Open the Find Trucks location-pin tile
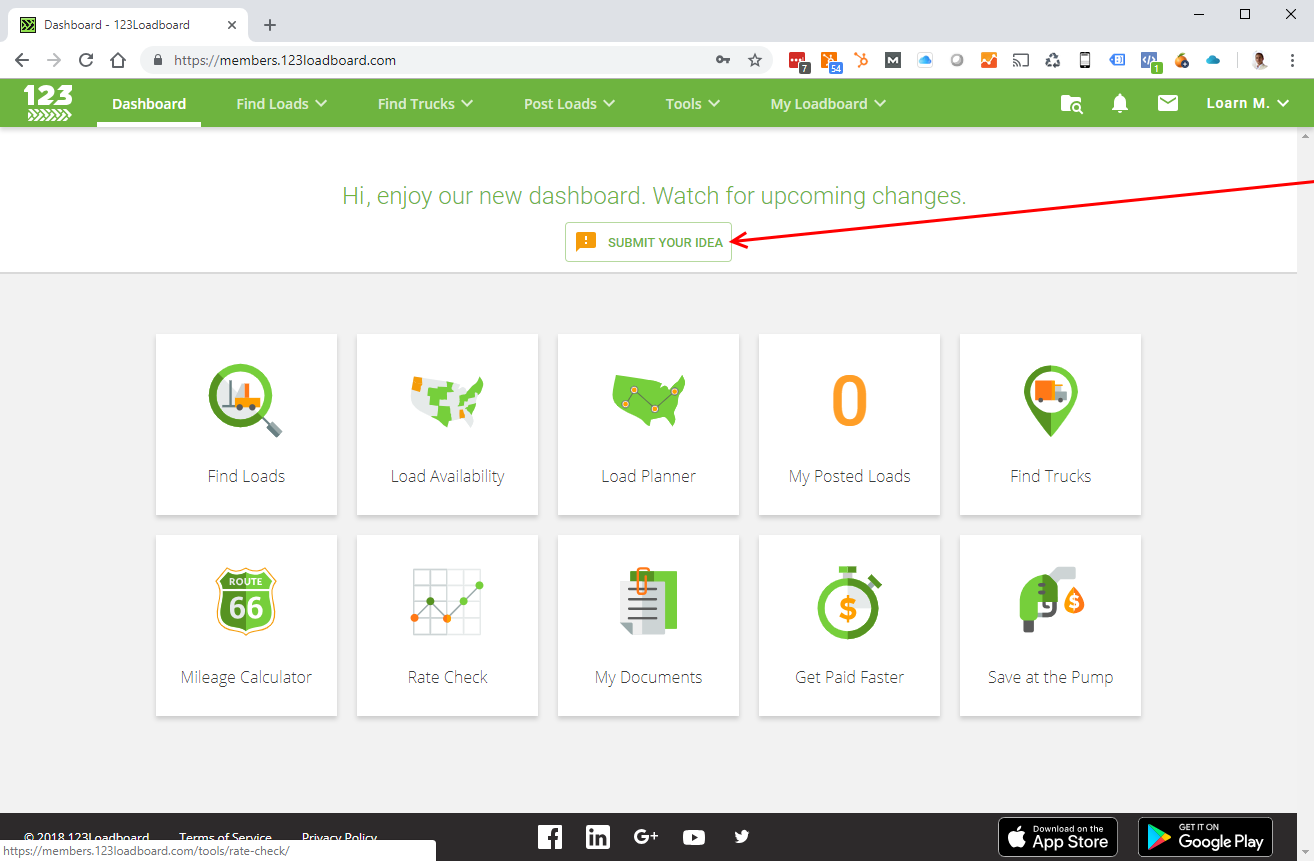1314x861 pixels. [x=1050, y=425]
